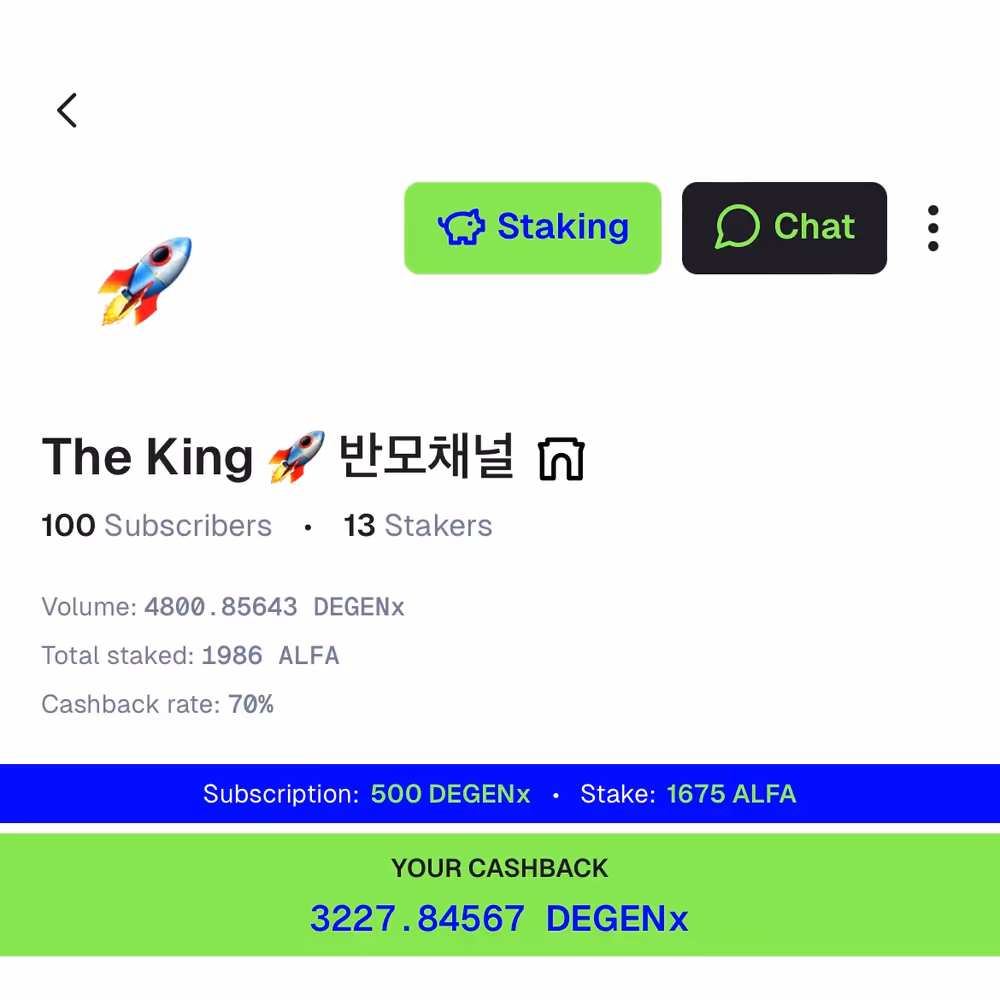1000x1000 pixels.
Task: Open the three-dot more options menu
Action: [933, 228]
